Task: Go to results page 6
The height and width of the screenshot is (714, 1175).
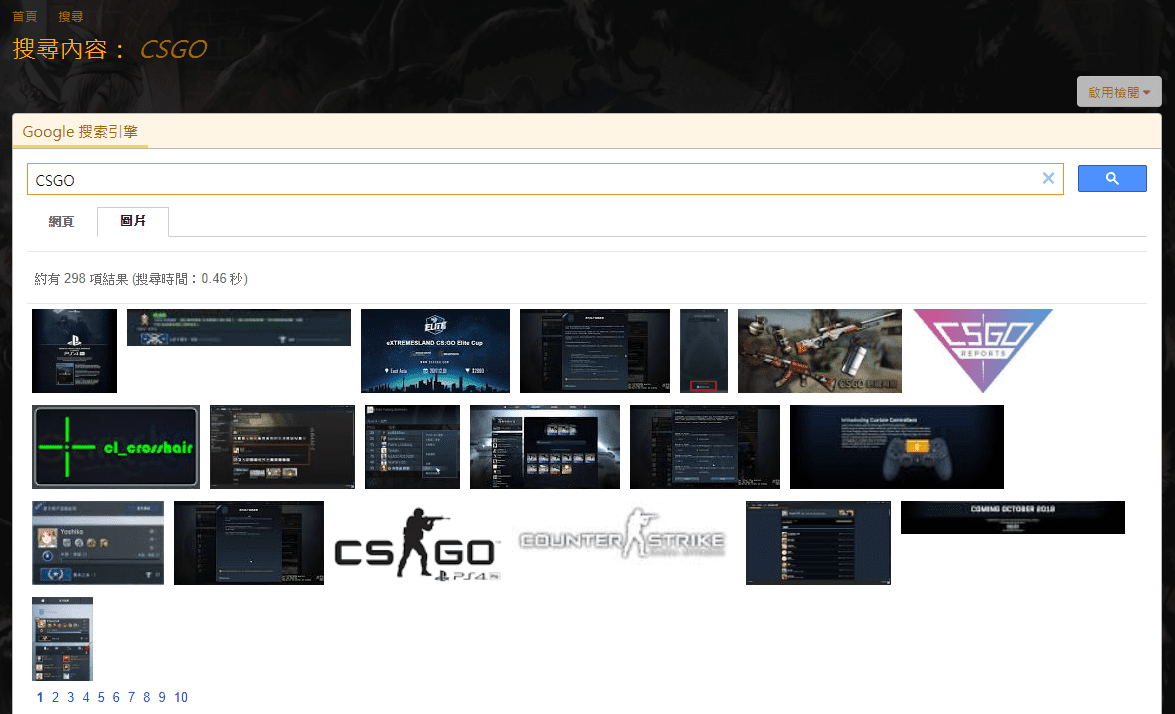Action: [116, 698]
